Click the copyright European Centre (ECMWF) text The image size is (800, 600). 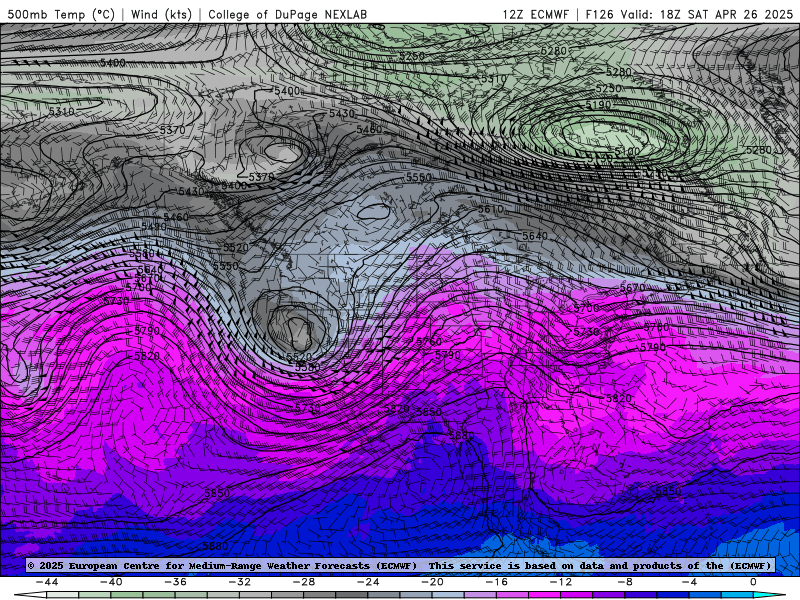click(x=222, y=565)
